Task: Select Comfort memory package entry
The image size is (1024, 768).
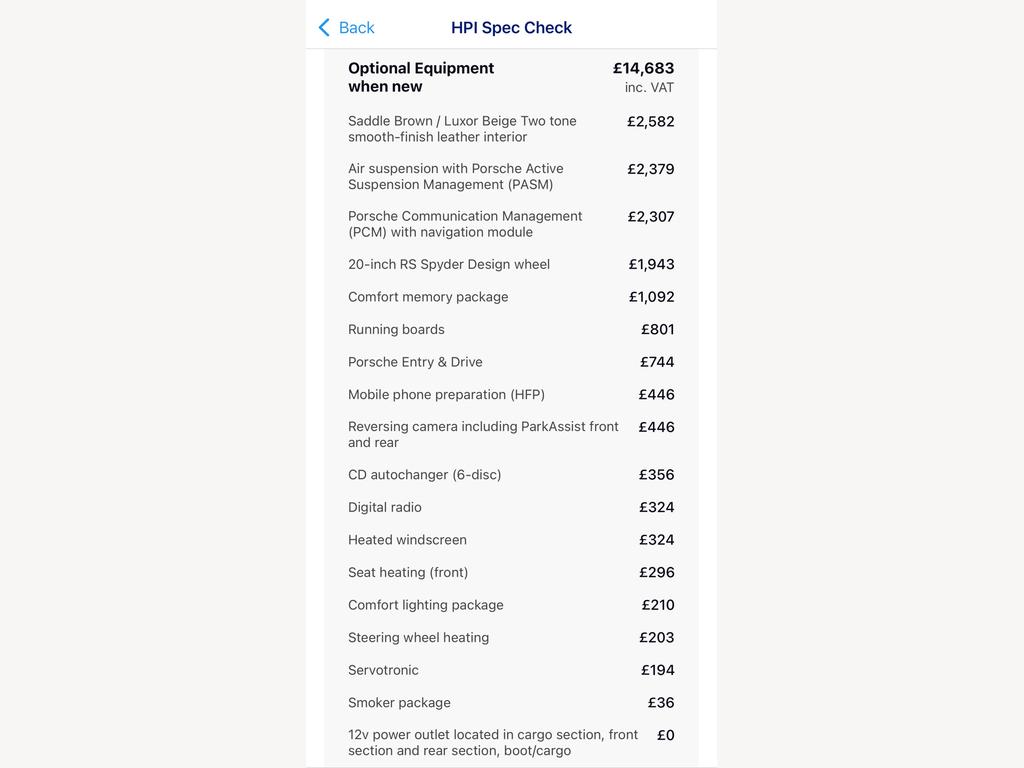Action: pos(511,296)
